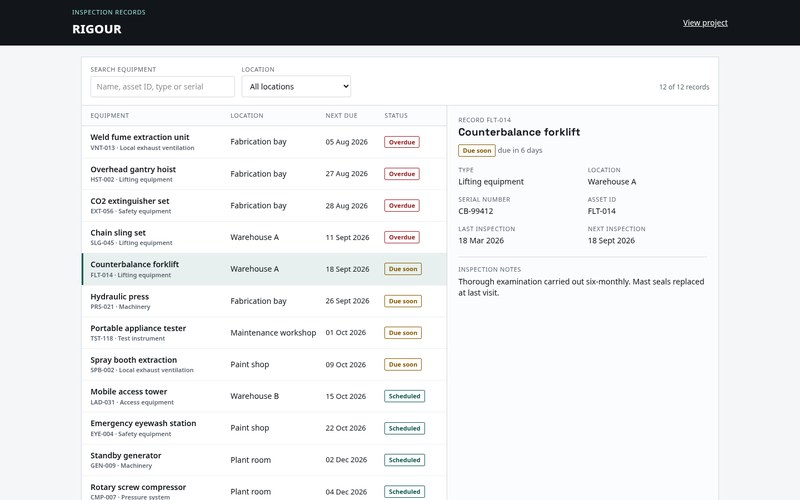Viewport: 800px width, 500px height.
Task: Select the Counterbalance forklift row
Action: 264,269
